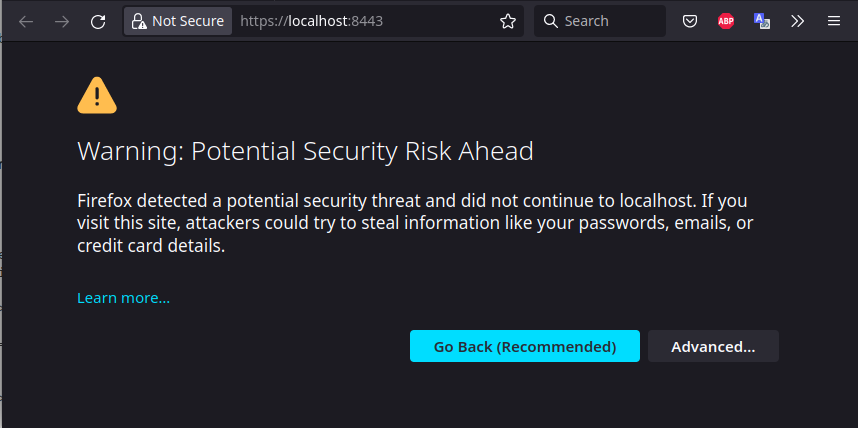Click Go Back (Recommended) button

525,346
